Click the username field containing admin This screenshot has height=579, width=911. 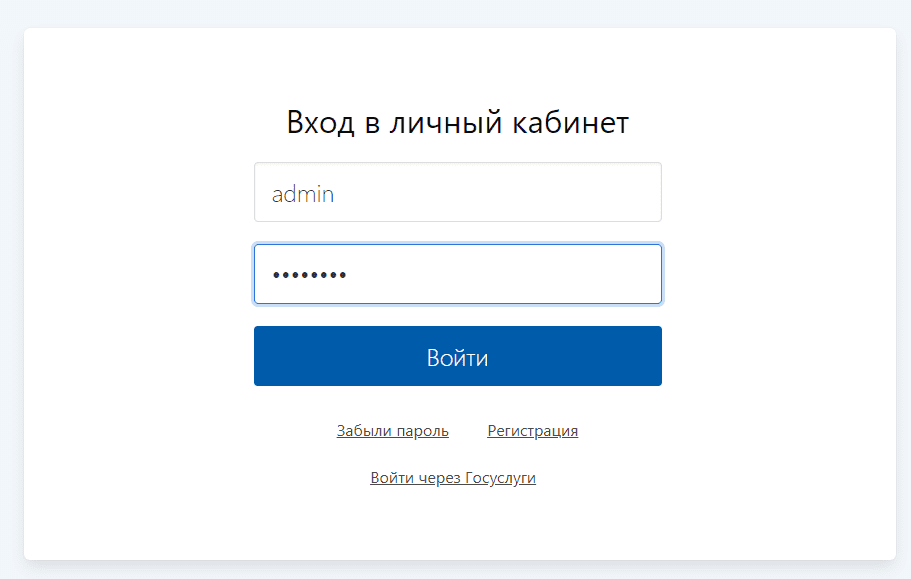(x=457, y=193)
